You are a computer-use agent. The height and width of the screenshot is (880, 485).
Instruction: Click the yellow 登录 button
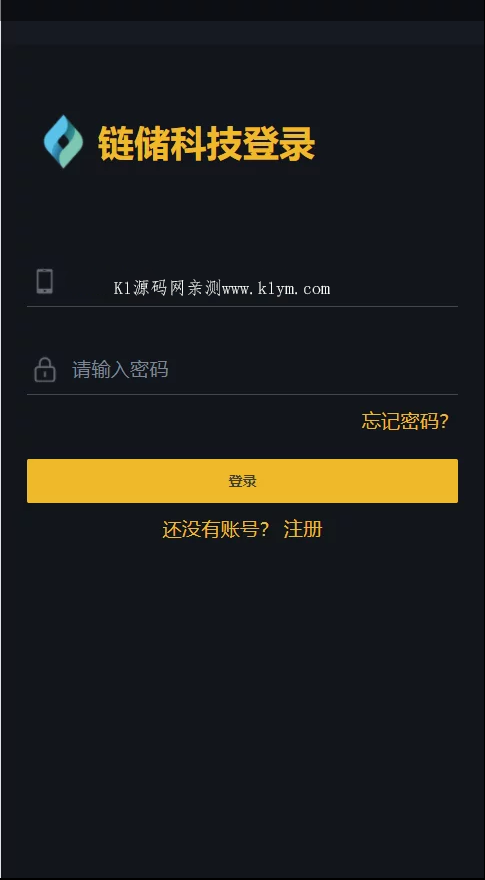242,481
